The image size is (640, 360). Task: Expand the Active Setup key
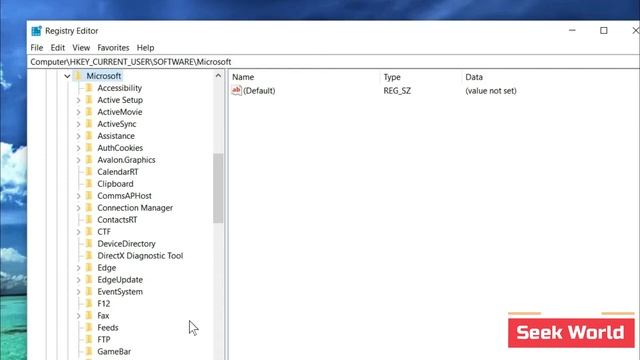[x=78, y=100]
